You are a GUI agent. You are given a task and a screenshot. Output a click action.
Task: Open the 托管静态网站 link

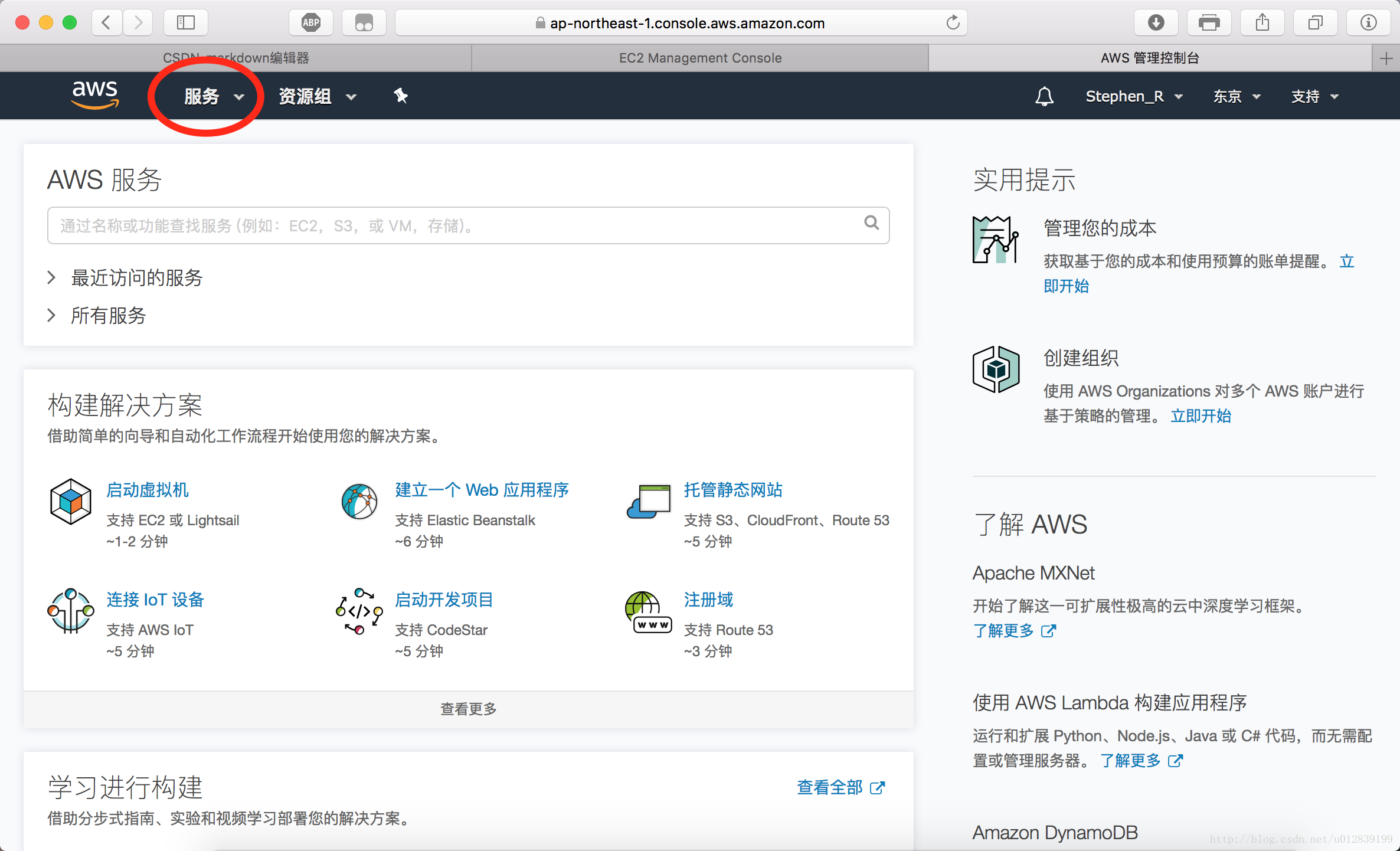tap(733, 490)
